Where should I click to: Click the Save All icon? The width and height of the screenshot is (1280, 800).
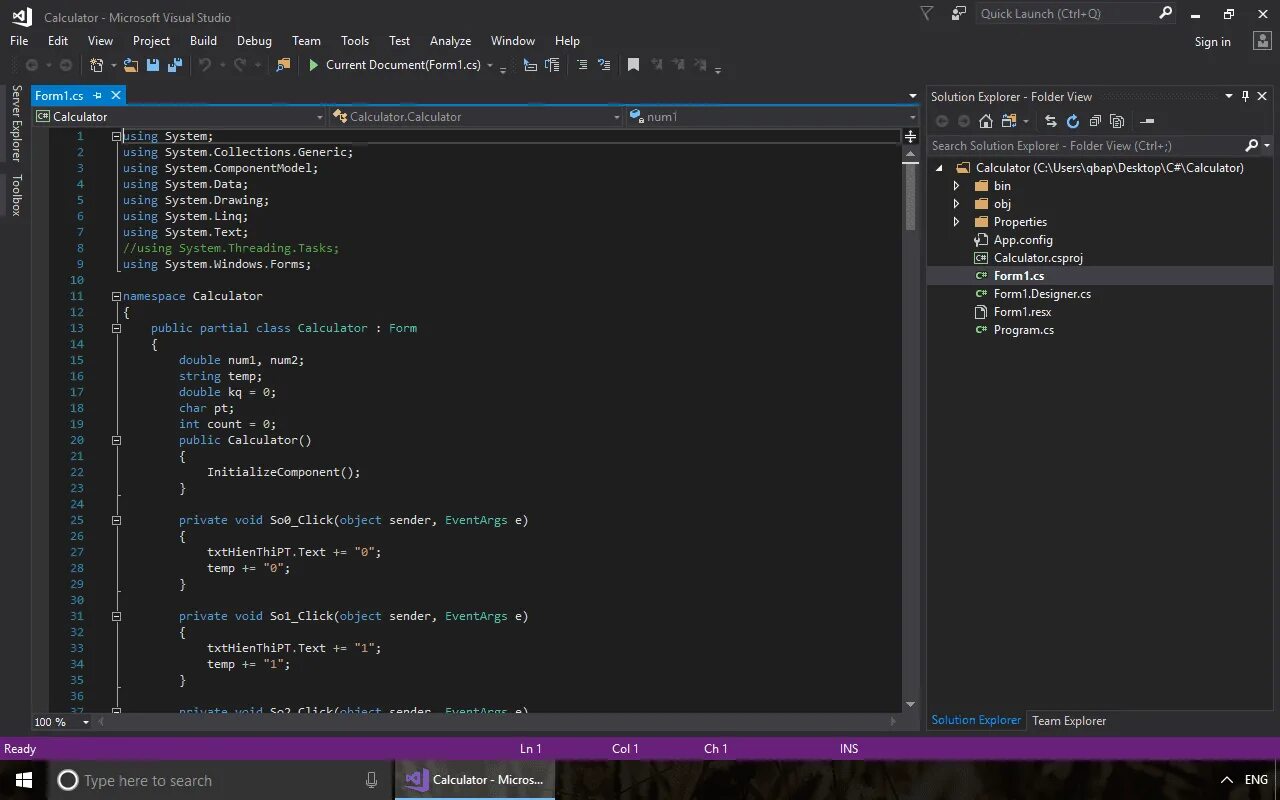coord(175,65)
